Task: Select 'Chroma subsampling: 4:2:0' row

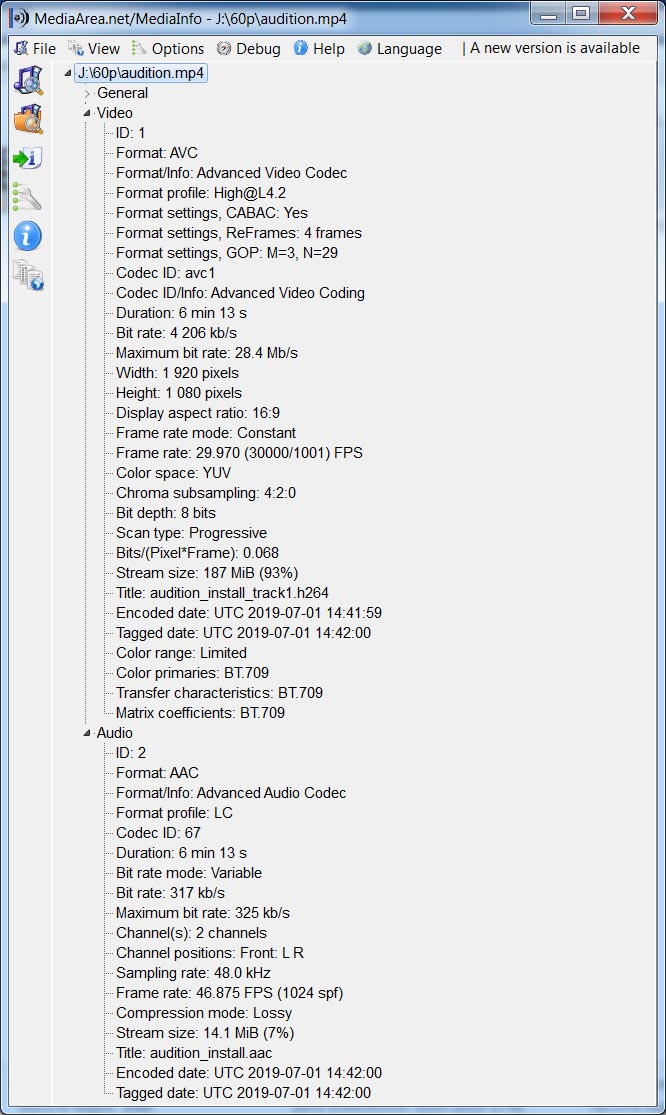Action: [x=206, y=493]
